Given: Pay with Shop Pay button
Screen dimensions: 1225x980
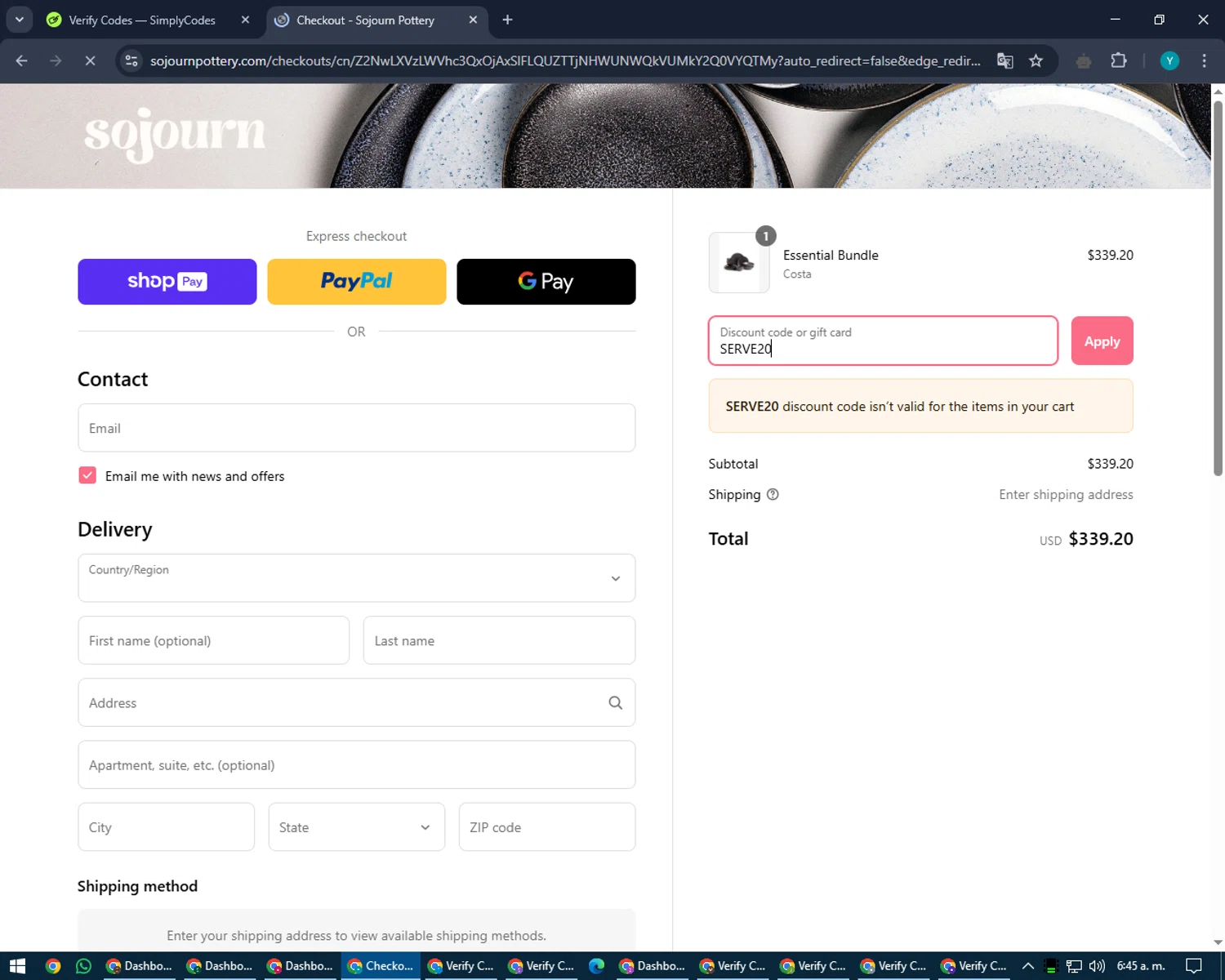Looking at the screenshot, I should pos(167,282).
